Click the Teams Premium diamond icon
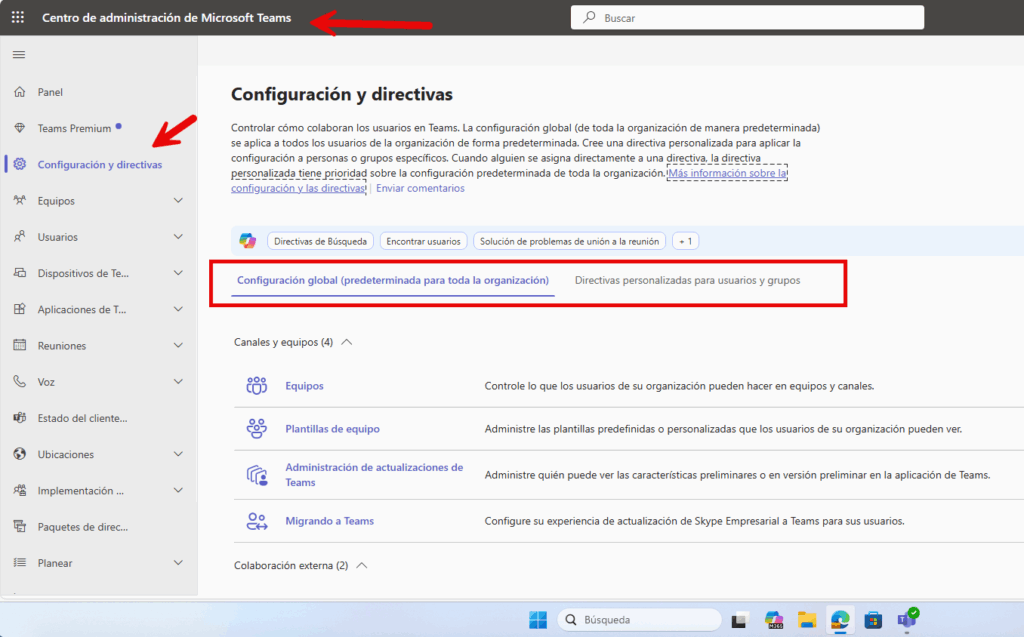The height and width of the screenshot is (637, 1024). coord(19,128)
